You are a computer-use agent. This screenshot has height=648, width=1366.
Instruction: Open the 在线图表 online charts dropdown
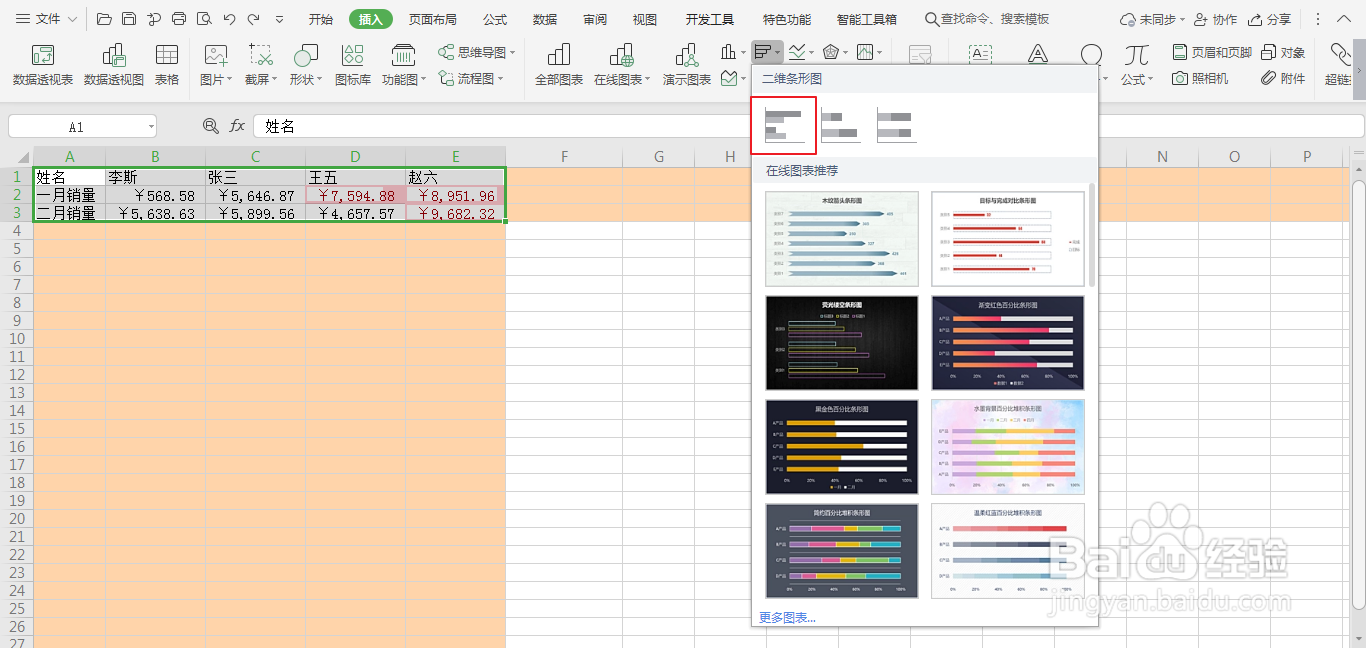point(622,65)
